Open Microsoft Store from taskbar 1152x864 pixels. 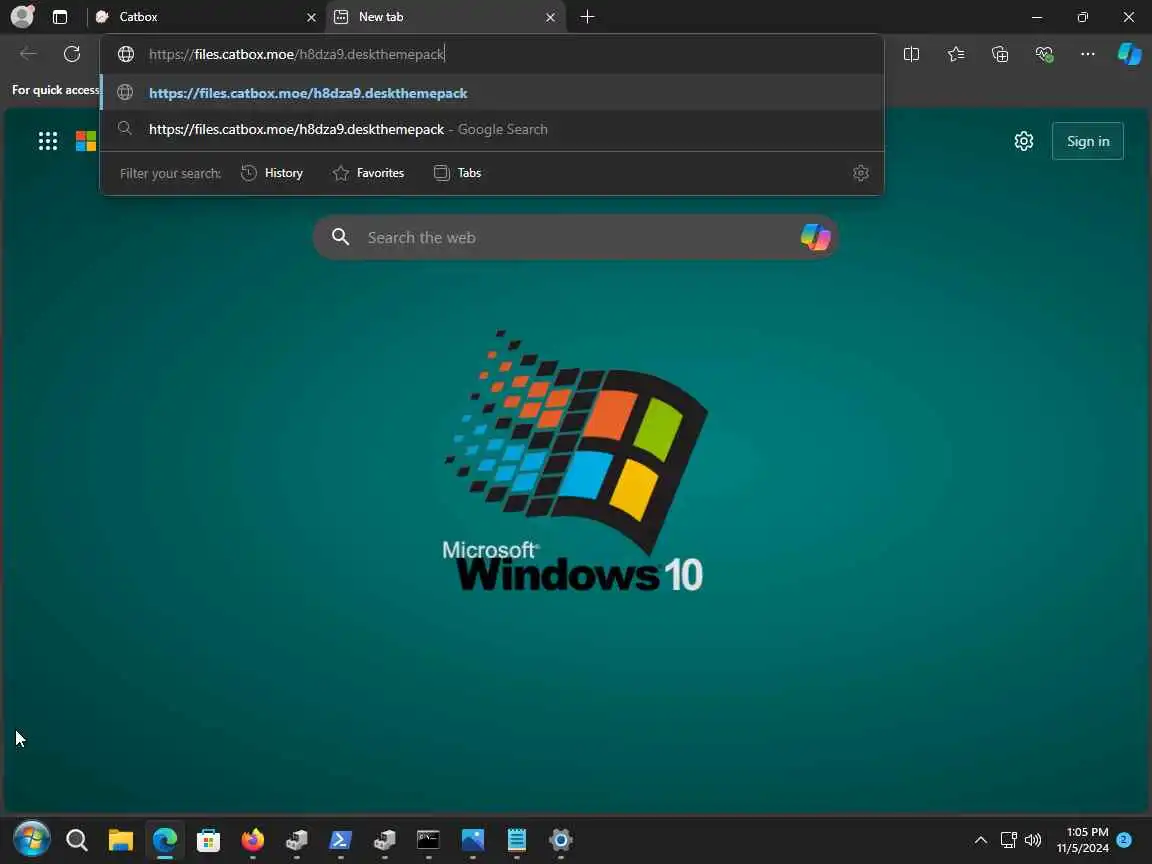coord(209,840)
